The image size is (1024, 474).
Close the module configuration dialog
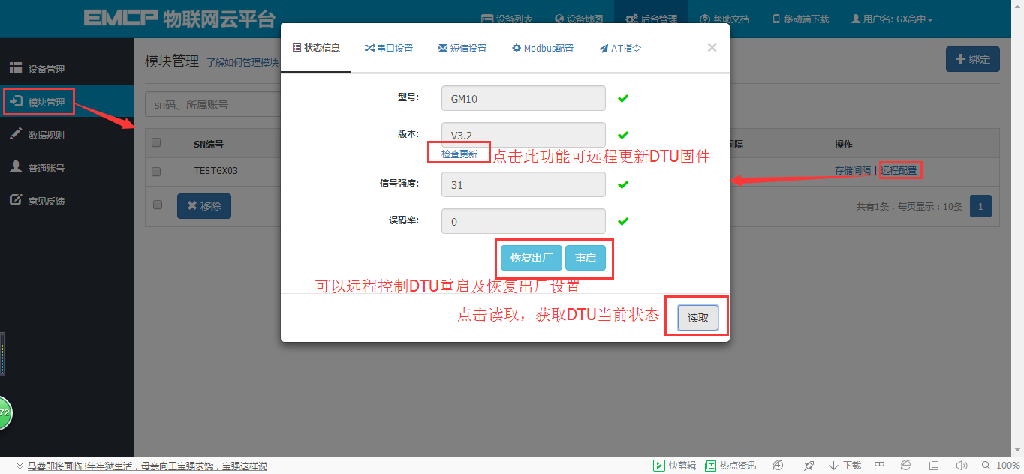pyautogui.click(x=711, y=47)
